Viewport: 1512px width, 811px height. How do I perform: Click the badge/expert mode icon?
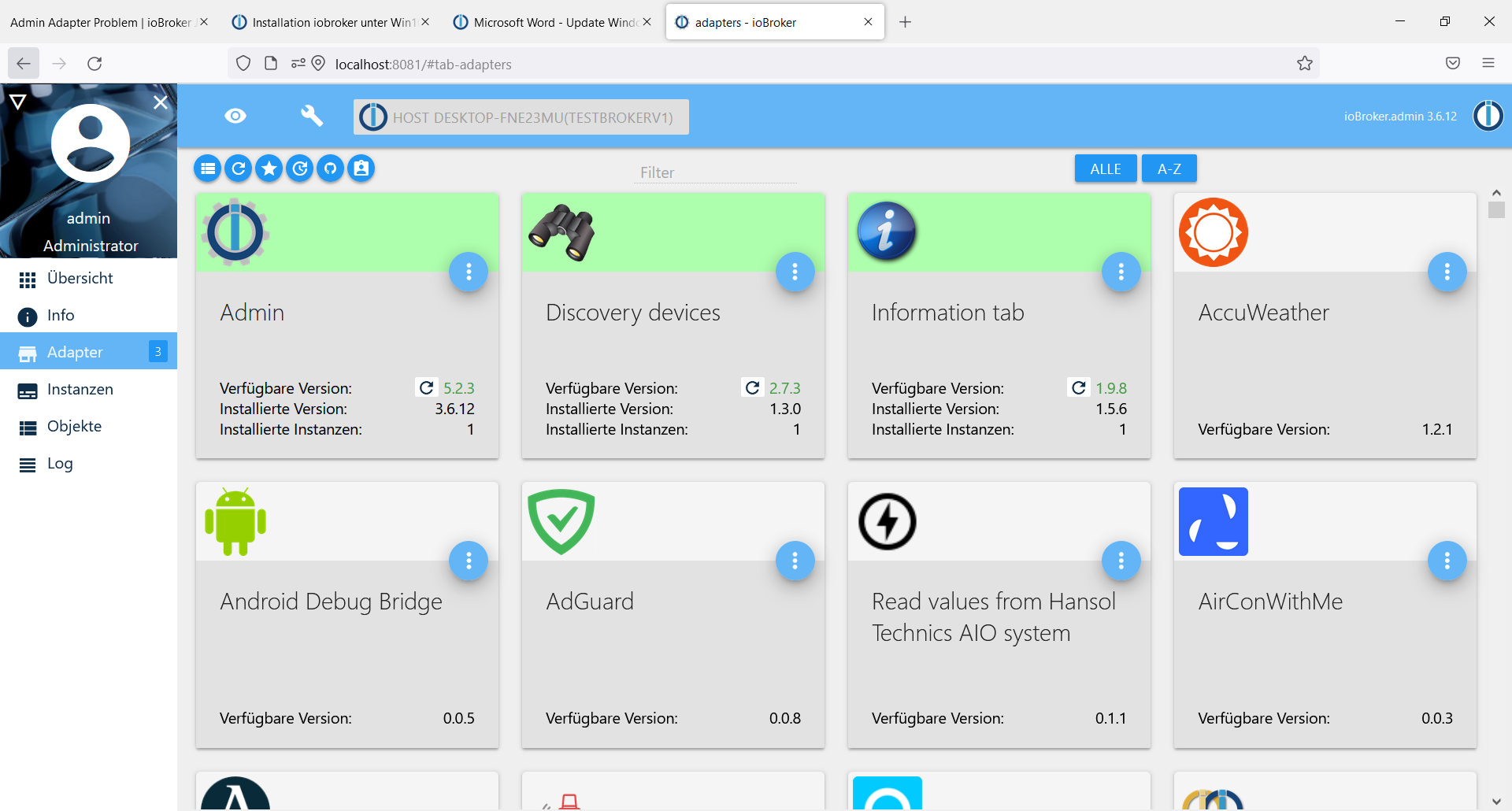(x=361, y=168)
